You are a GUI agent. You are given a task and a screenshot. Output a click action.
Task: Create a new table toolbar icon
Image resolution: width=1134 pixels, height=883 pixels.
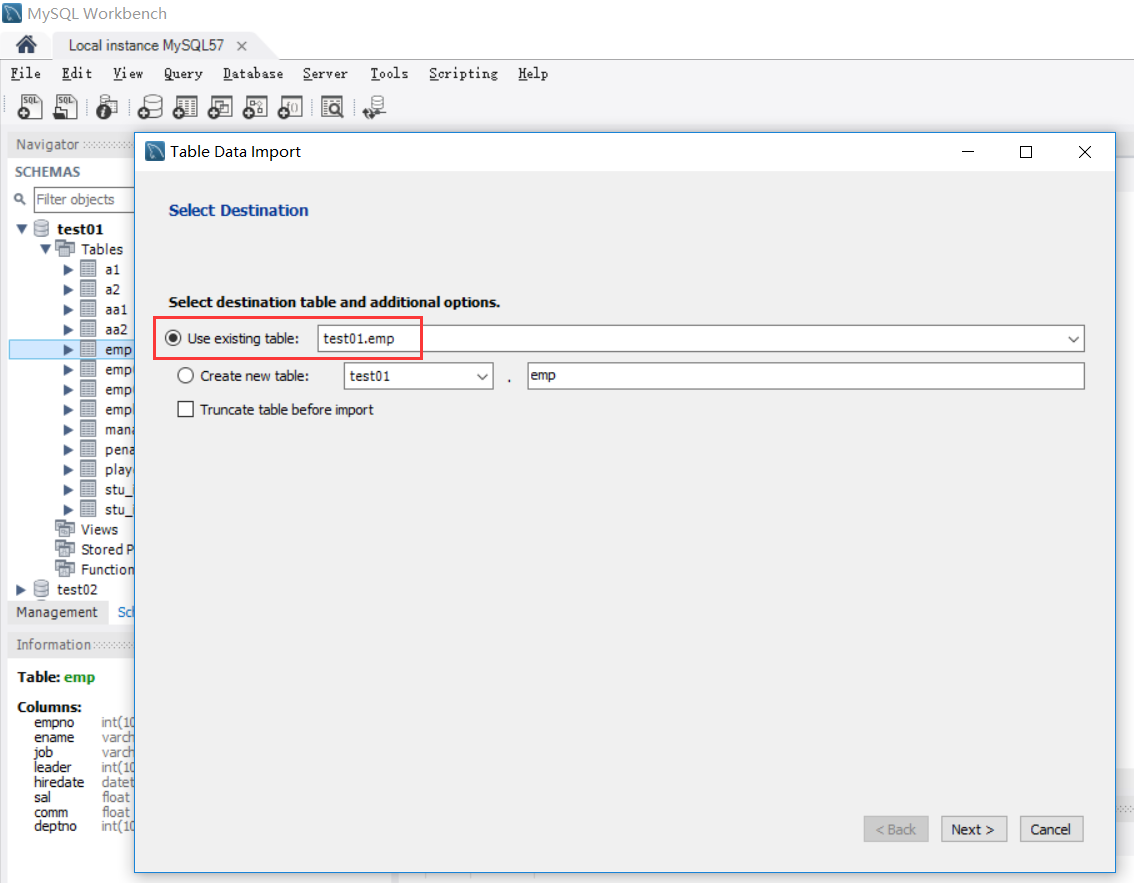[x=185, y=107]
